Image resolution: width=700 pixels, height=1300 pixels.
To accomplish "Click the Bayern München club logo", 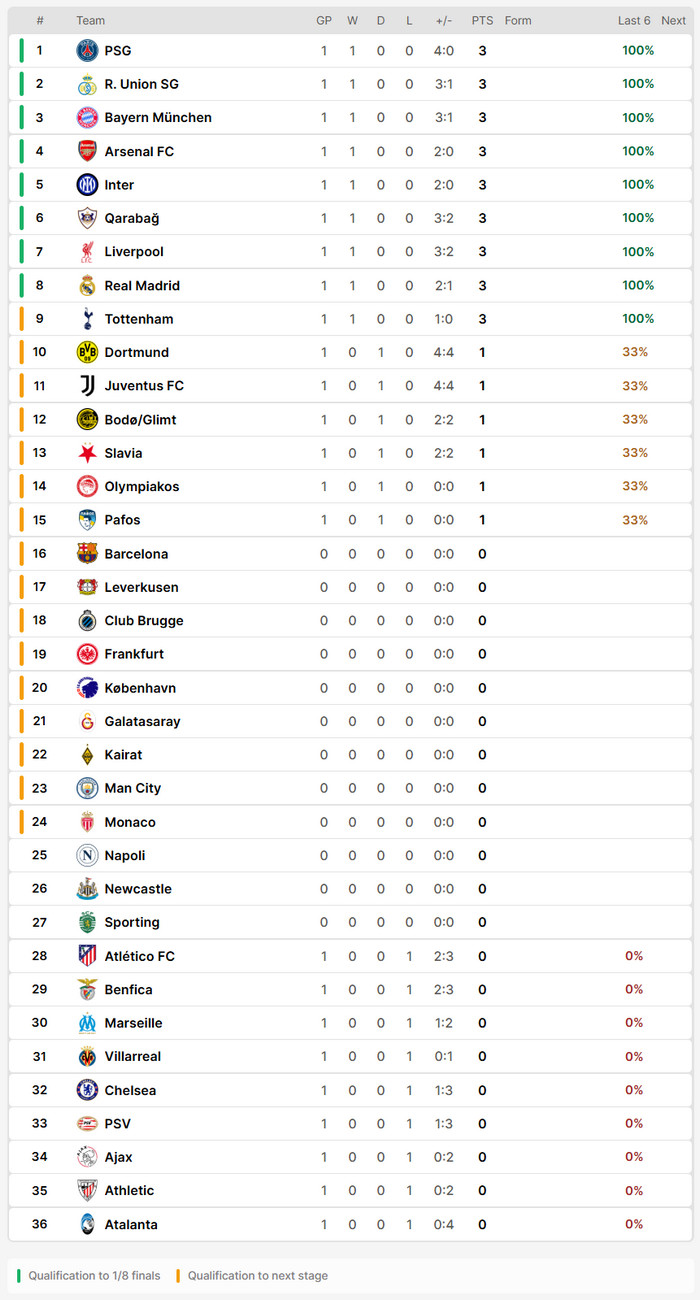I will (88, 118).
